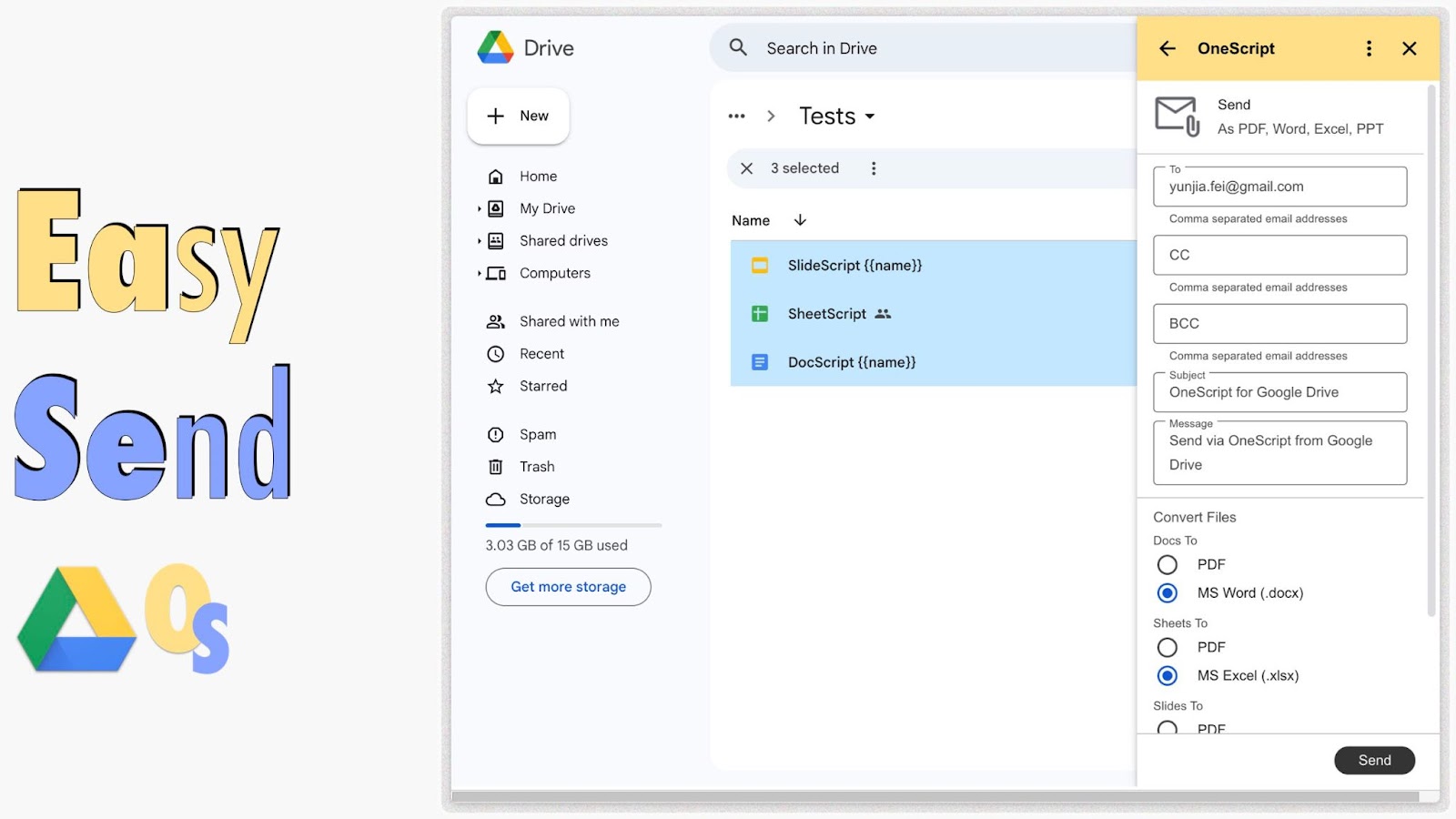Click the CC input field

[x=1279, y=255]
